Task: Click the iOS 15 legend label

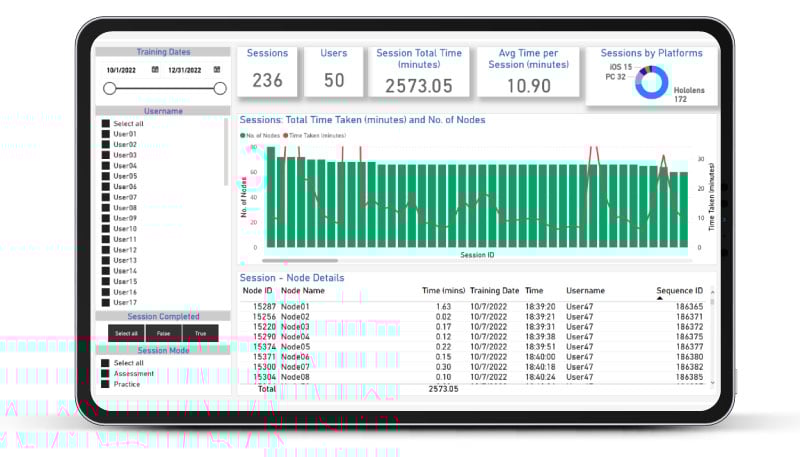Action: (x=620, y=67)
